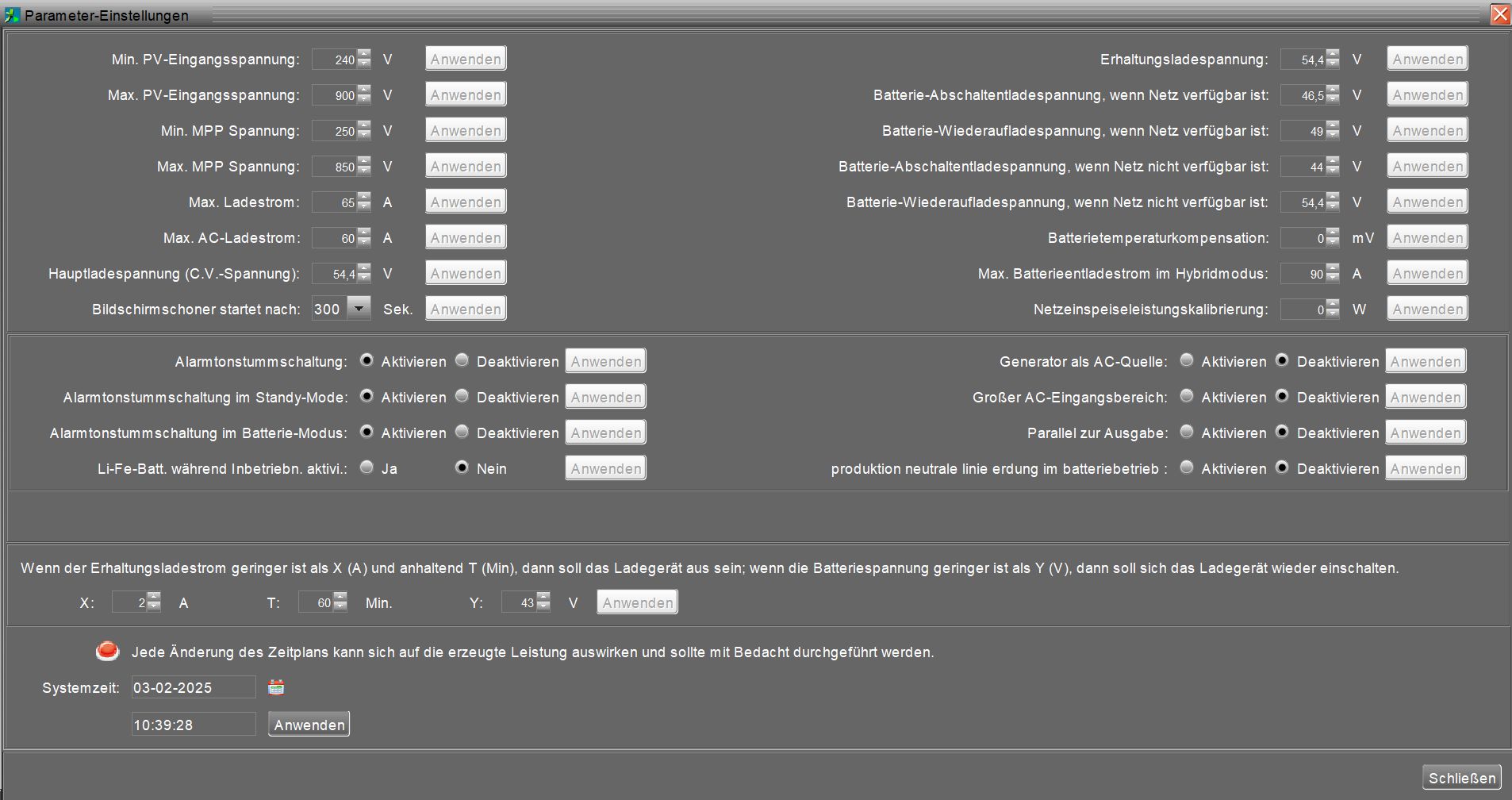The width and height of the screenshot is (1512, 800).
Task: Close the Parameter-Einstellungen window with red X
Action: [x=1500, y=15]
